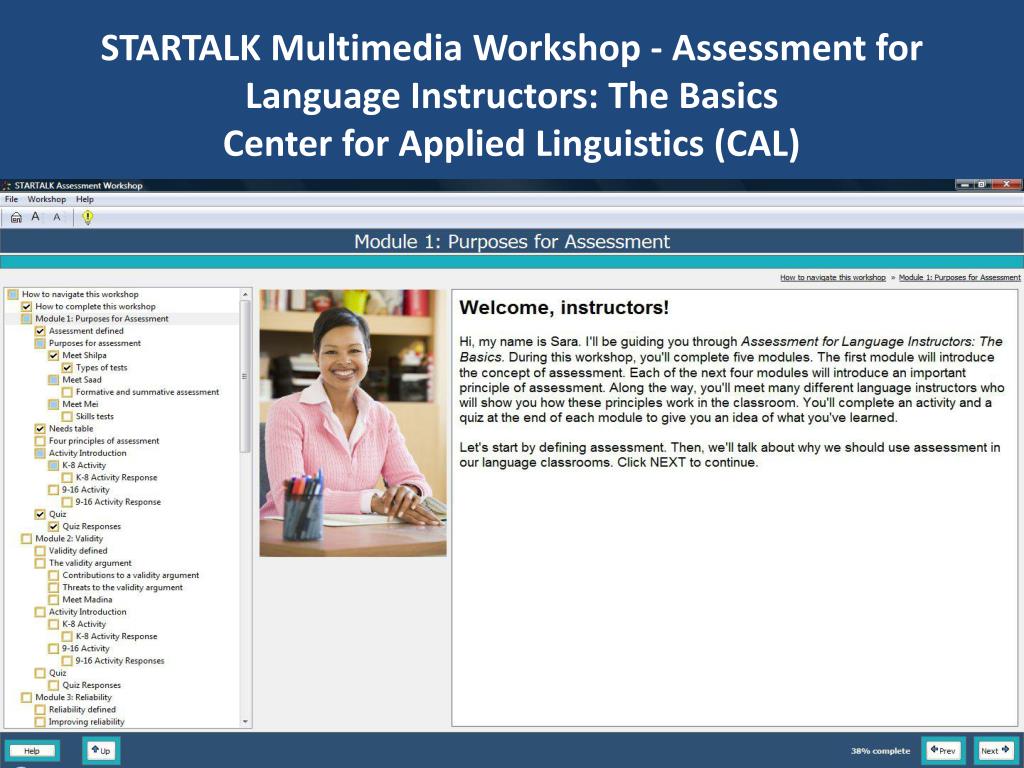Viewport: 1024px width, 768px height.
Task: Collapse Module 1 'K-8 Activity' node box
Action: pos(54,465)
